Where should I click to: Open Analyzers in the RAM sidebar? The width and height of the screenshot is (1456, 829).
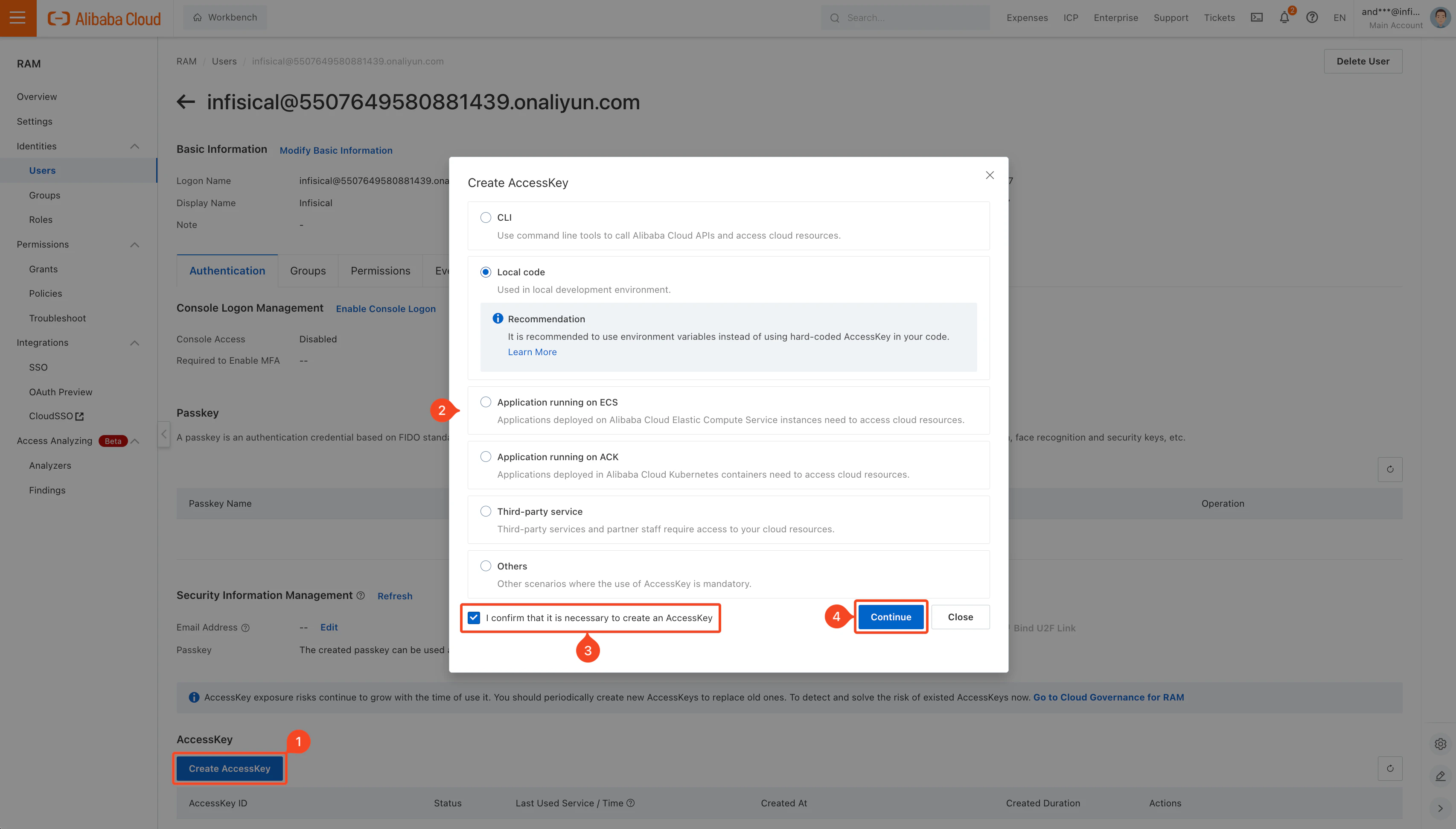click(x=50, y=466)
